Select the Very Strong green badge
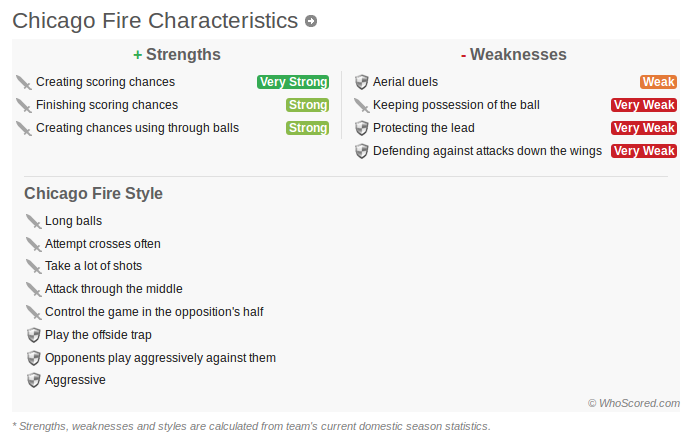Viewport: 696px width, 443px height. click(293, 82)
